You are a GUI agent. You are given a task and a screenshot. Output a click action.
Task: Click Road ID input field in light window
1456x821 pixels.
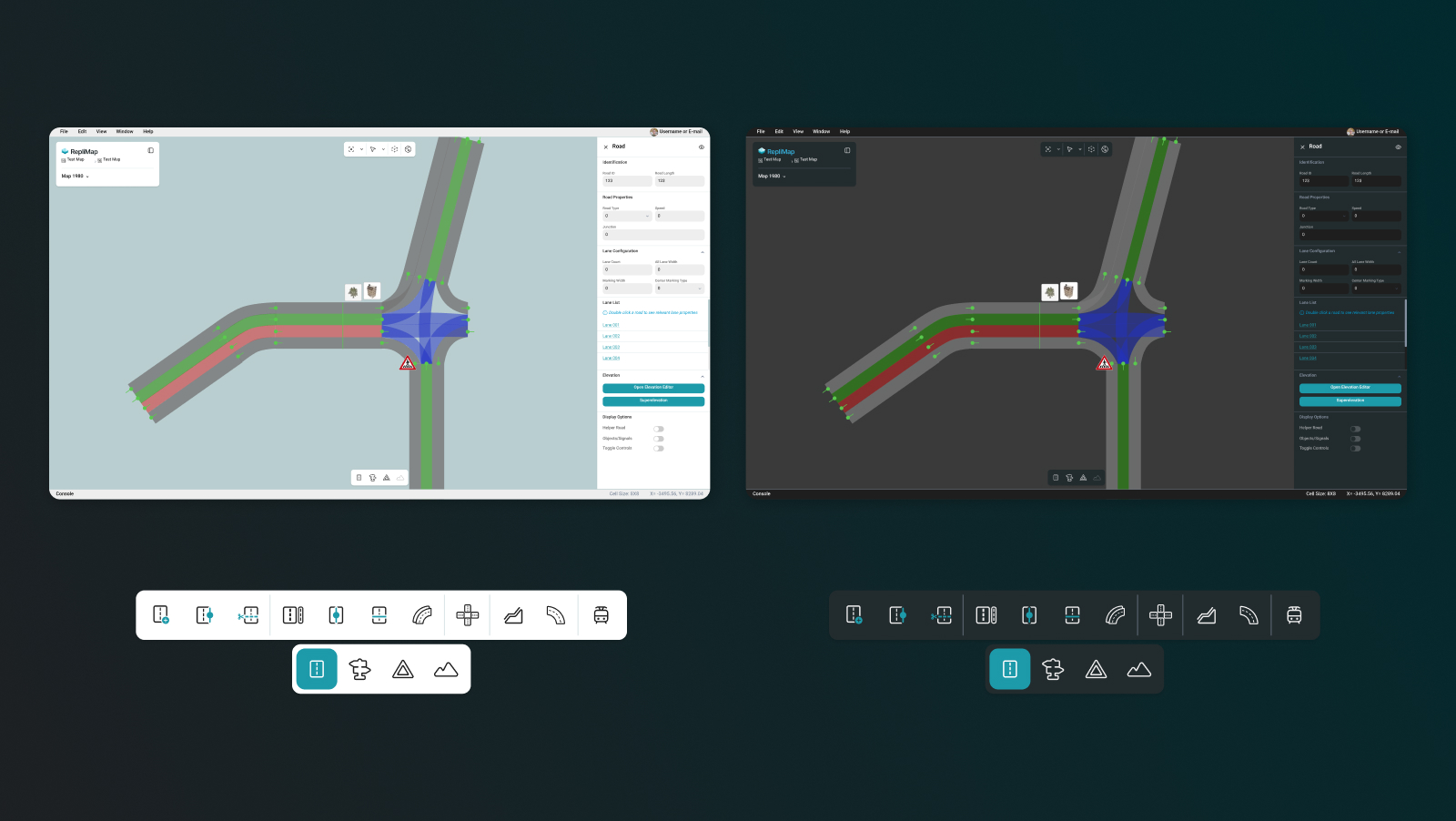[627, 181]
